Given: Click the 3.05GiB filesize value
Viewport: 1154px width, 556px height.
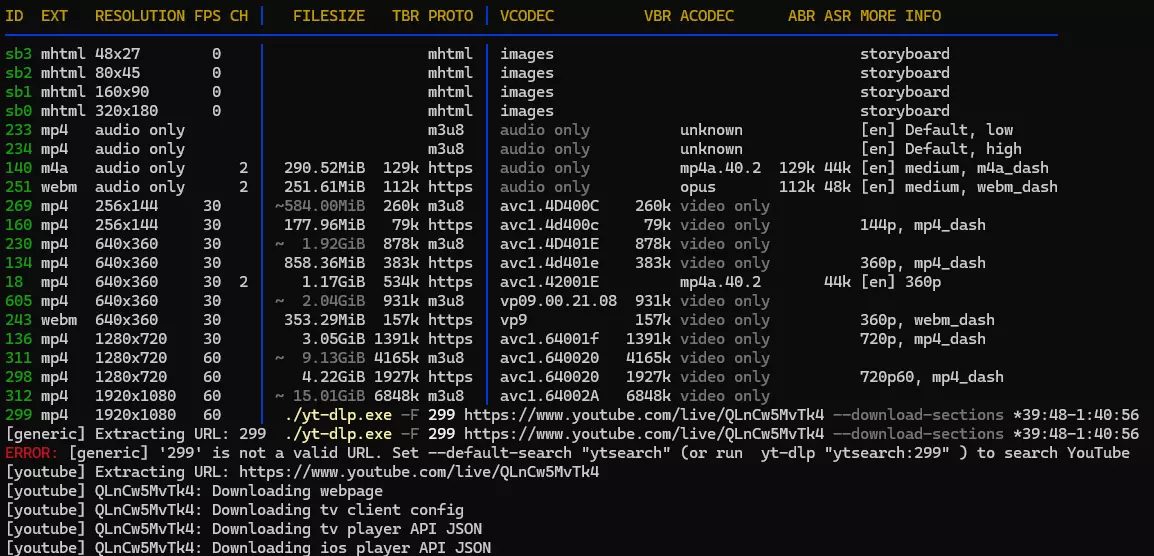Looking at the screenshot, I should pos(333,339).
